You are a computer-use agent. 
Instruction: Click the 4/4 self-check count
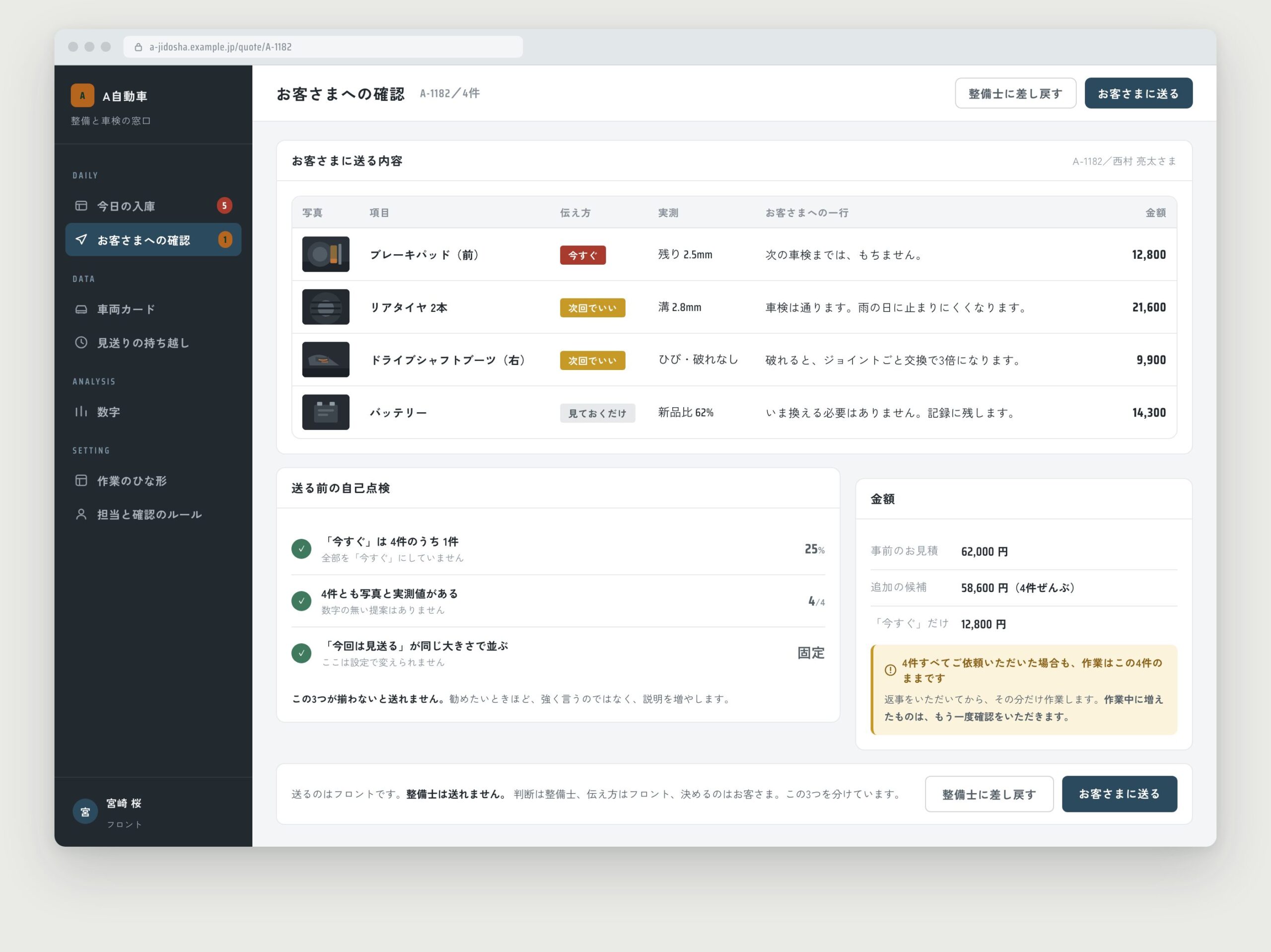pyautogui.click(x=816, y=601)
